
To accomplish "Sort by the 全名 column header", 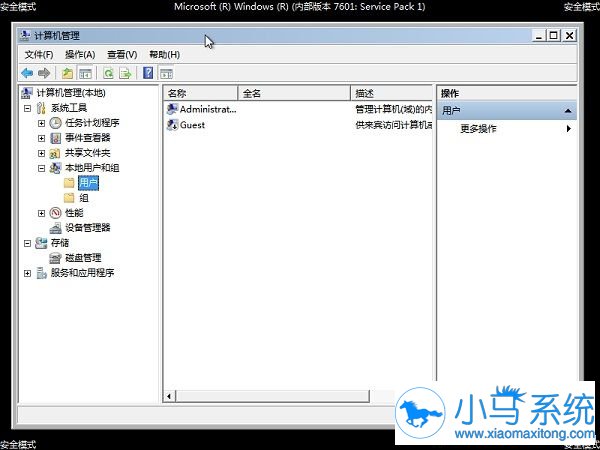I will tap(294, 93).
